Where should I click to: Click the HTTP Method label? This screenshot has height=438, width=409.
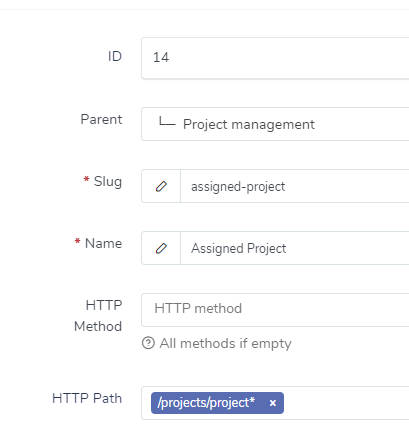point(98,316)
